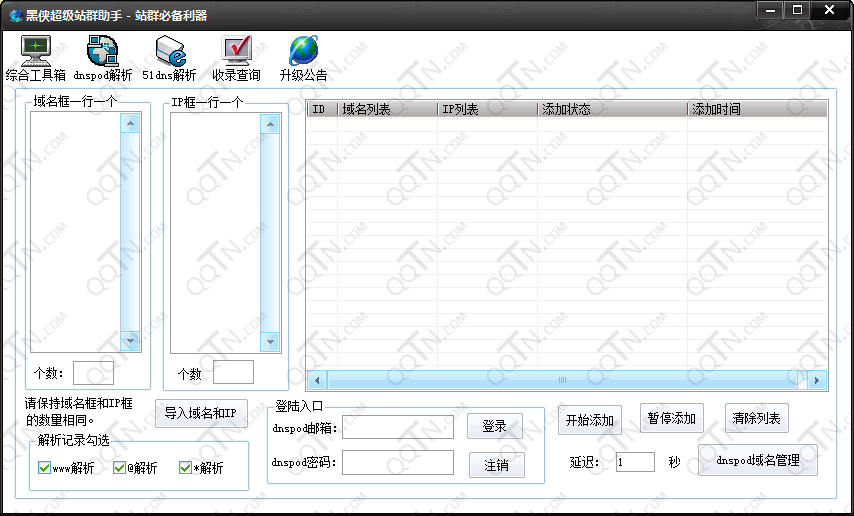Click the 添加状态 column header

coord(611,109)
